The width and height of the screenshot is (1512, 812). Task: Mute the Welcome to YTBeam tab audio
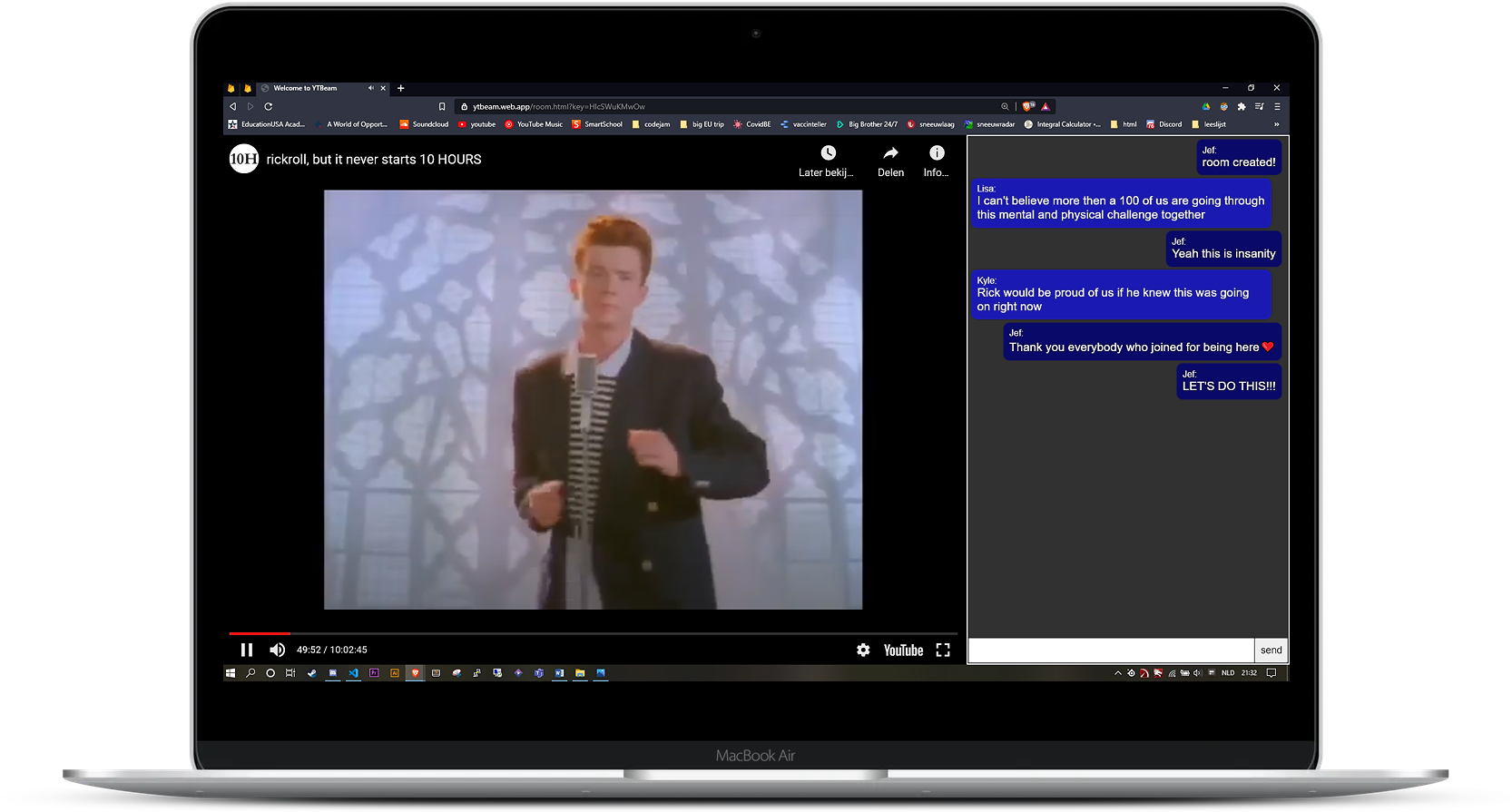pos(370,88)
